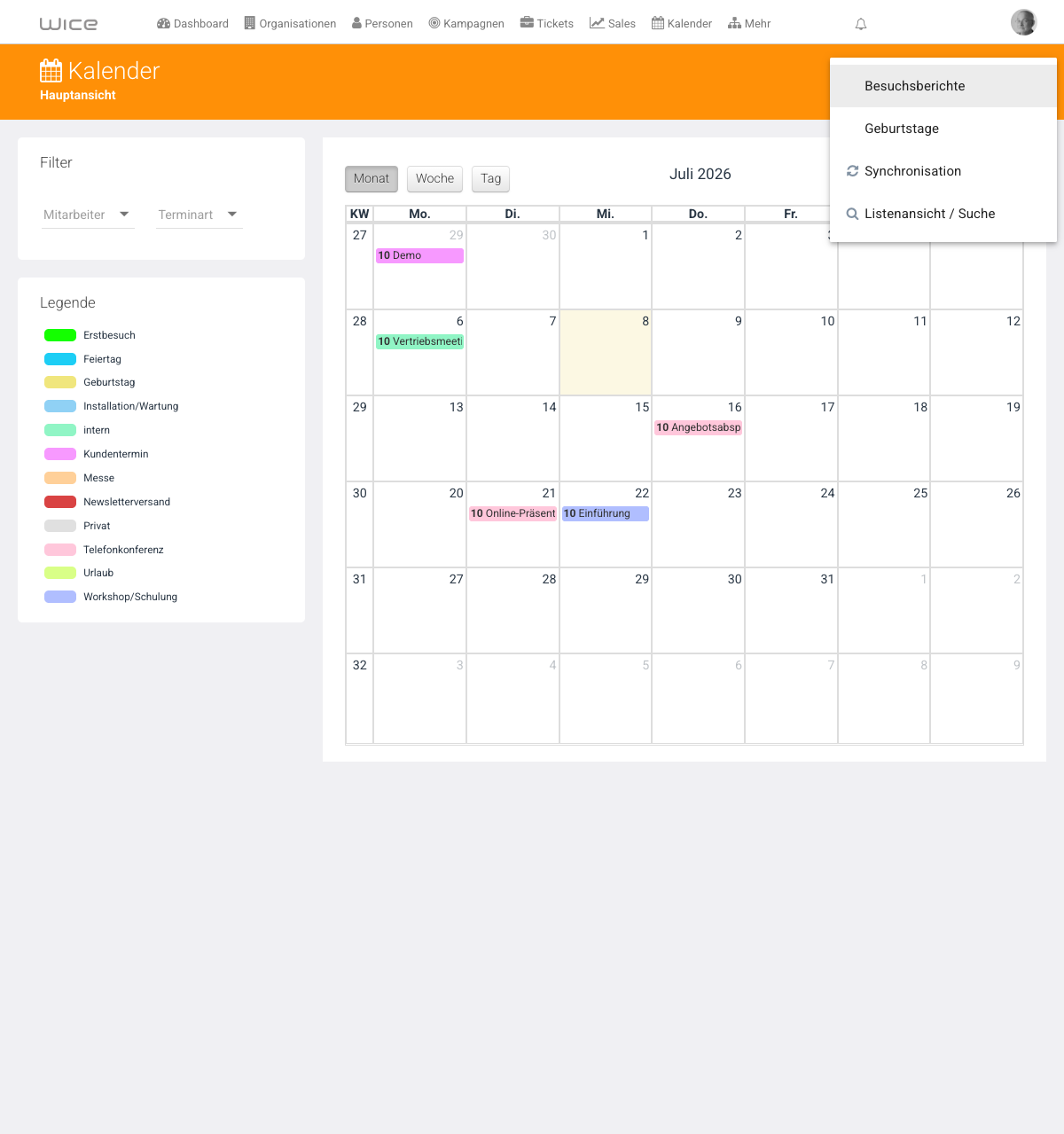Open the Mehr navigation menu
This screenshot has height=1134, width=1064.
tap(749, 23)
